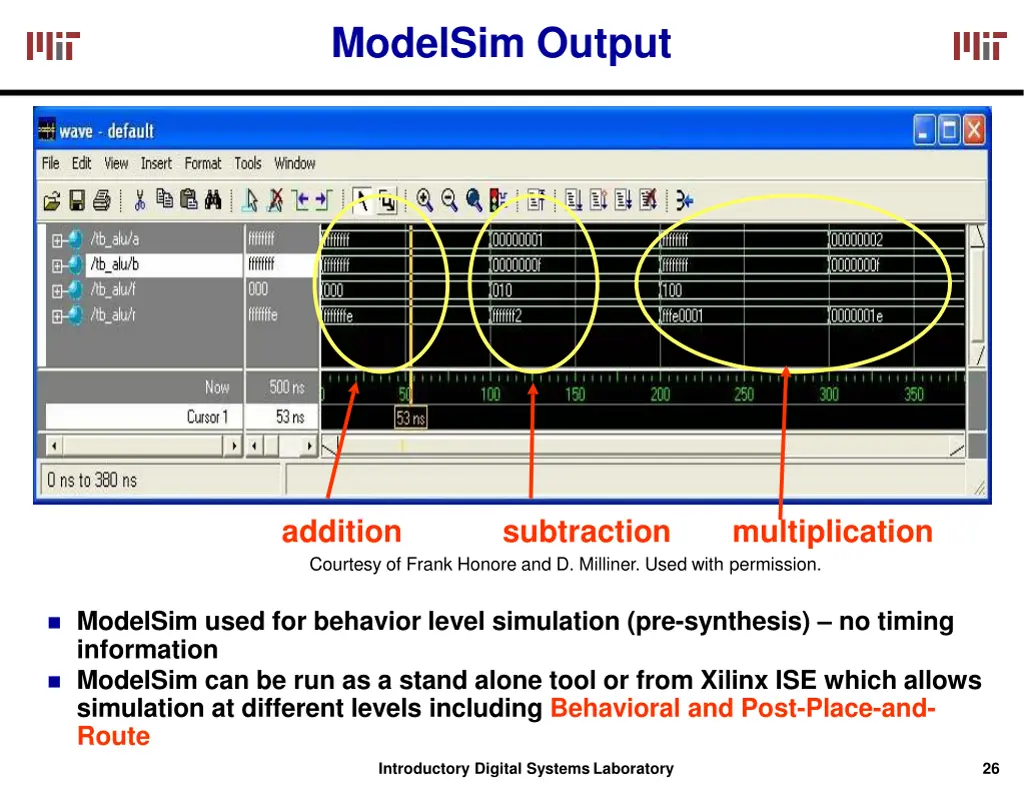
Task: Click the Cursor 1 label field
Action: [143, 417]
